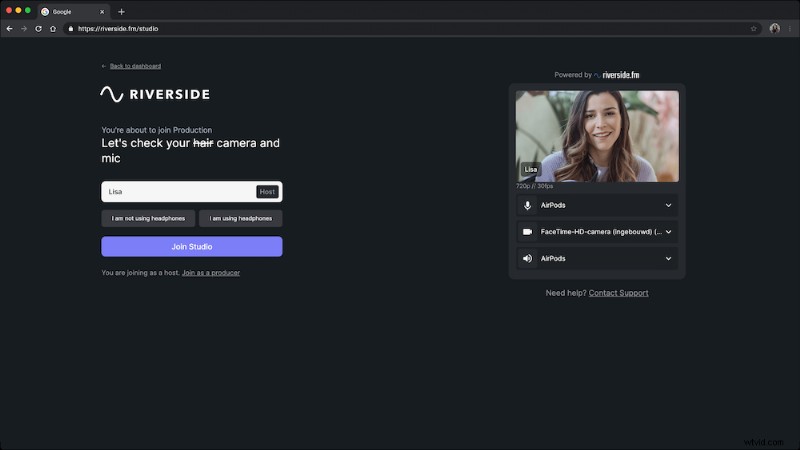Switch to the Google browser tab
This screenshot has height=450, width=800.
click(70, 11)
